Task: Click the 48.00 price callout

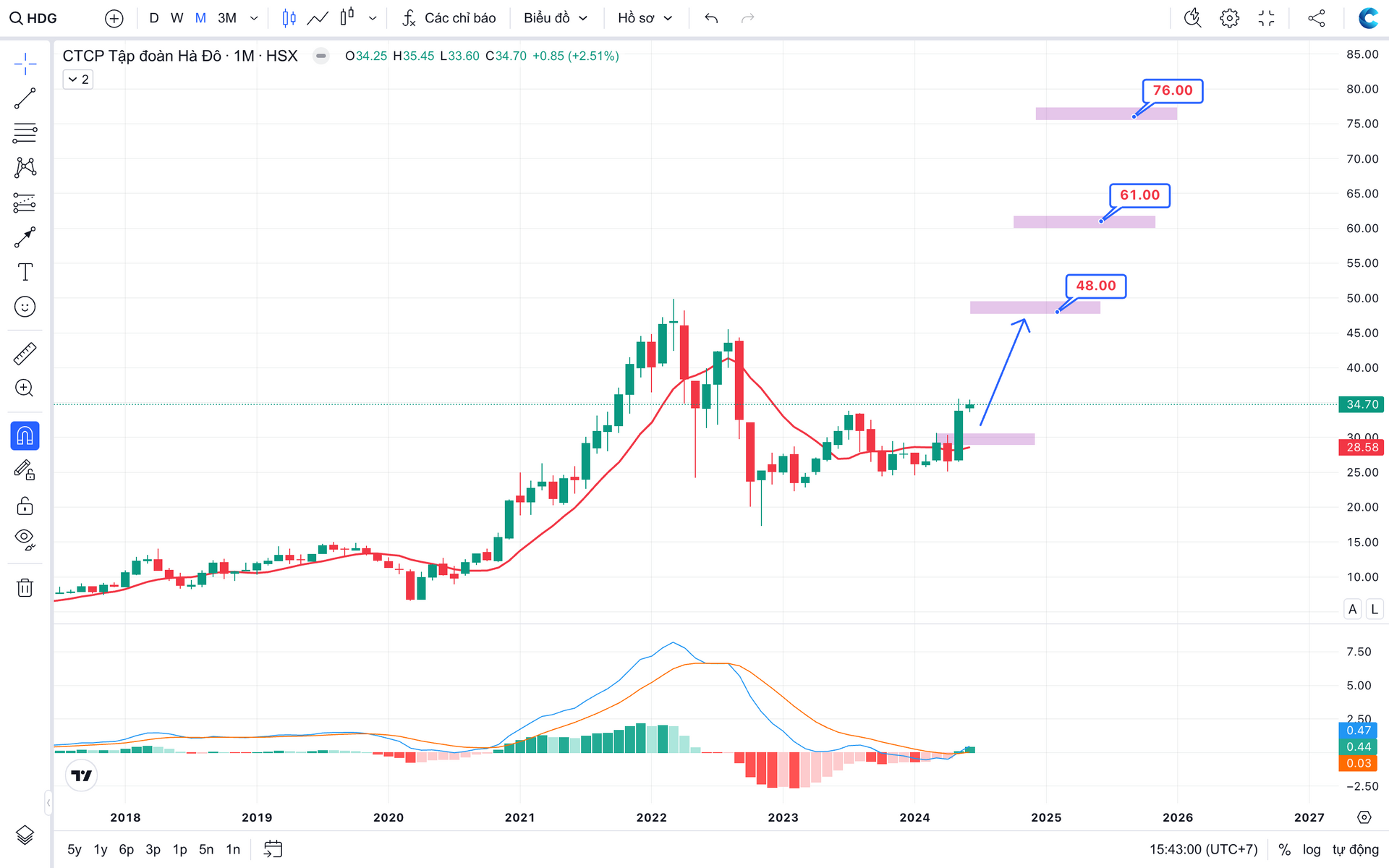Action: 1096,286
